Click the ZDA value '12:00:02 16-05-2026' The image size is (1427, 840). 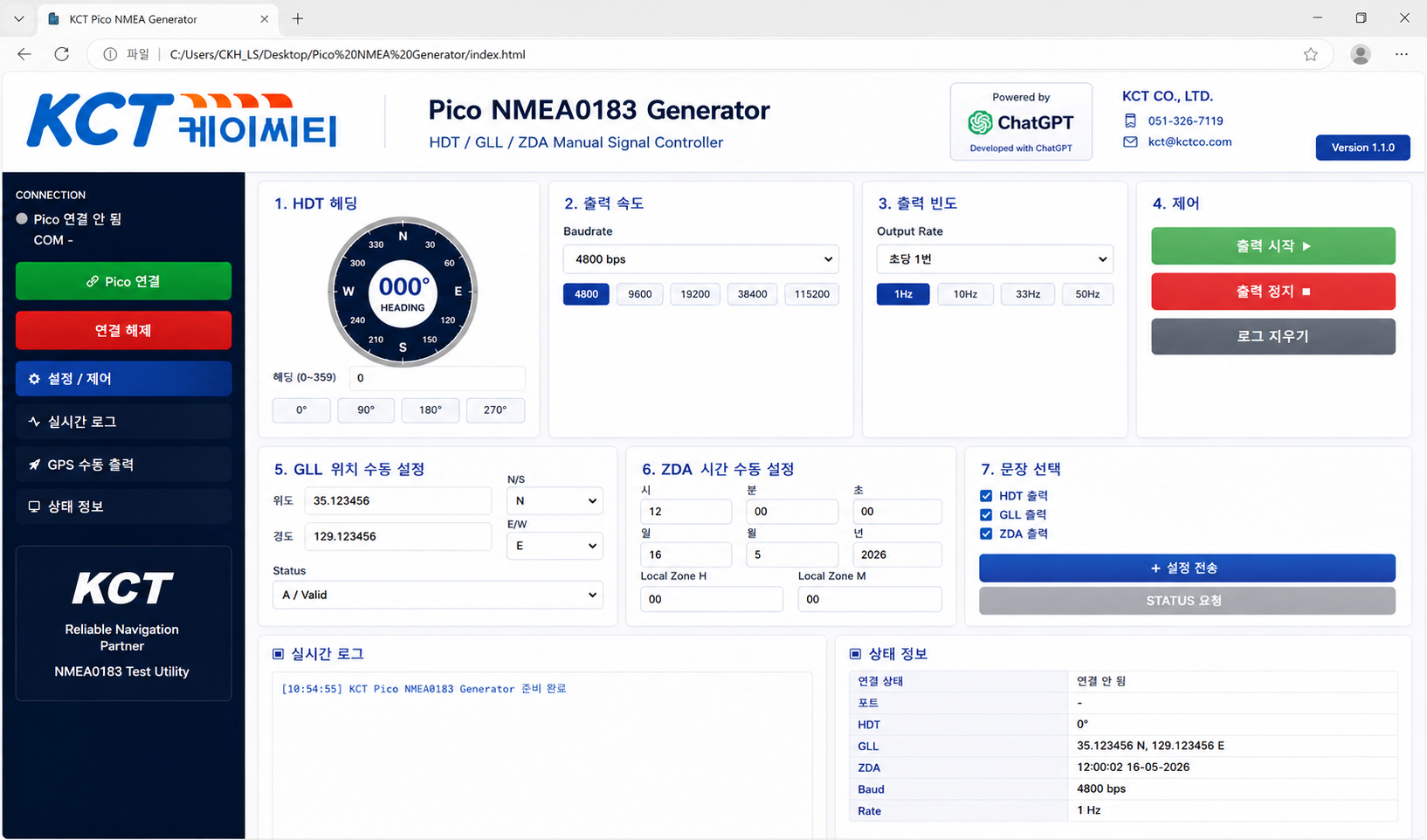(1133, 768)
